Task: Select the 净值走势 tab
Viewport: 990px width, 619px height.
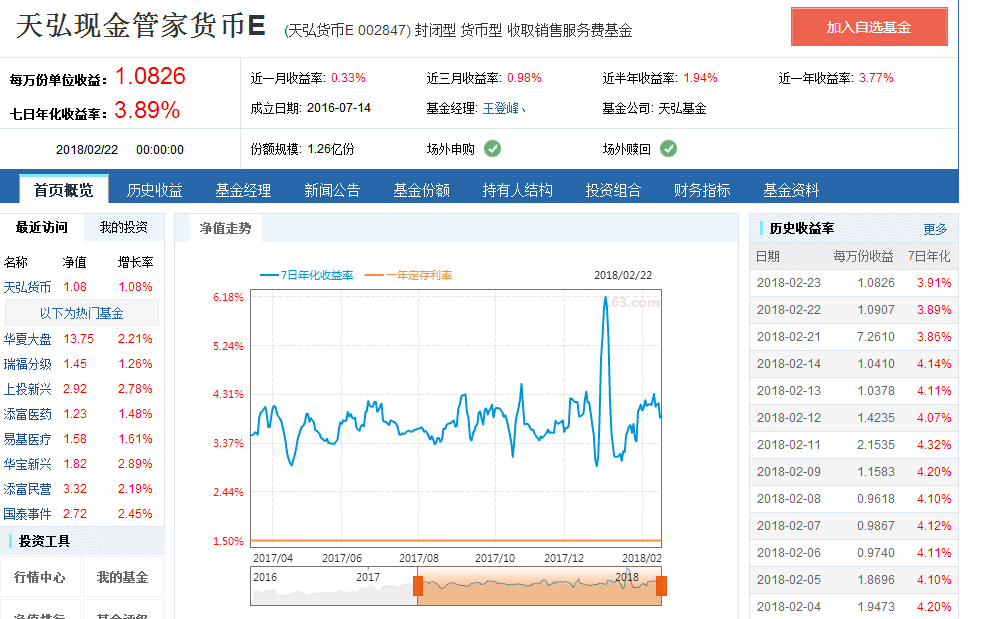Action: point(227,228)
